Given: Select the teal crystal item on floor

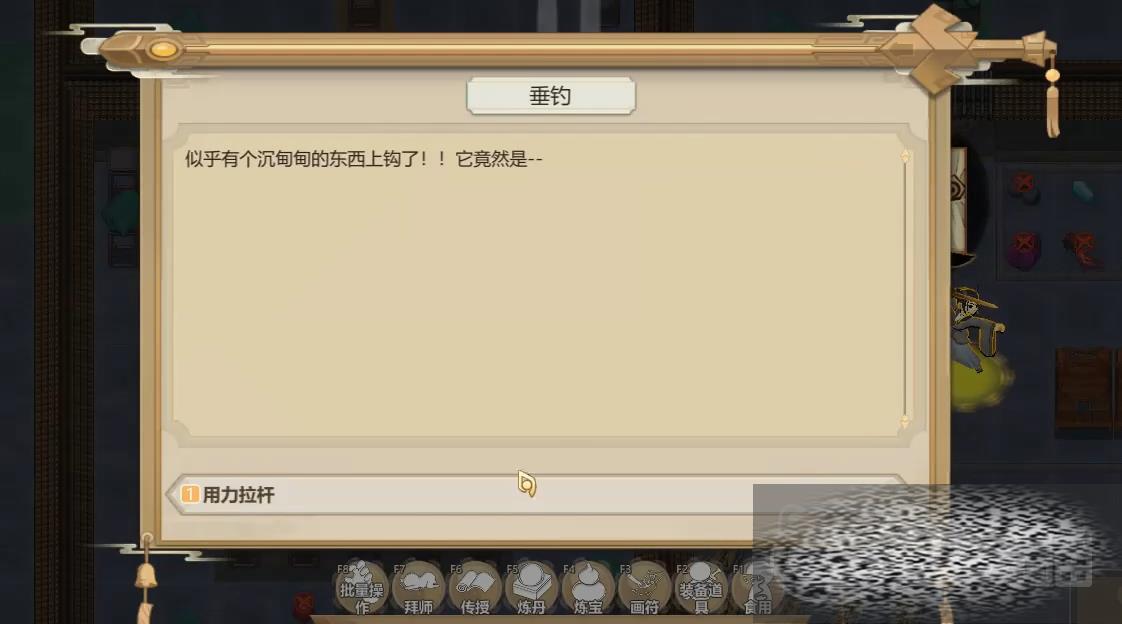Looking at the screenshot, I should click(1082, 191).
